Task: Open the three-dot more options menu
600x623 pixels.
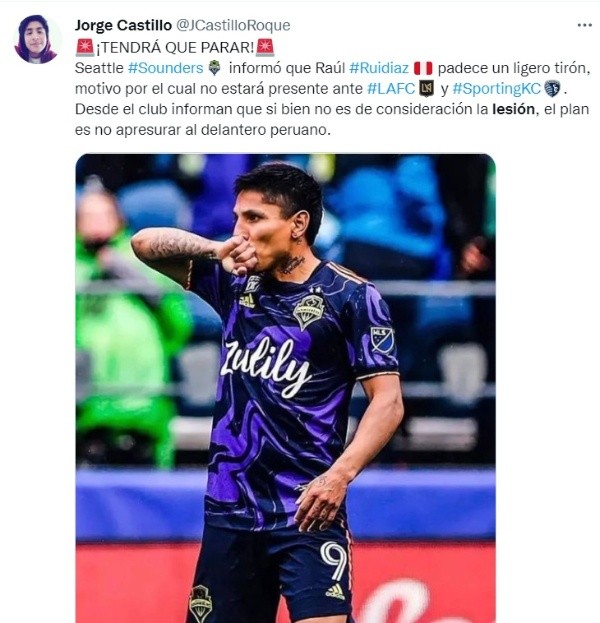Action: [x=584, y=25]
